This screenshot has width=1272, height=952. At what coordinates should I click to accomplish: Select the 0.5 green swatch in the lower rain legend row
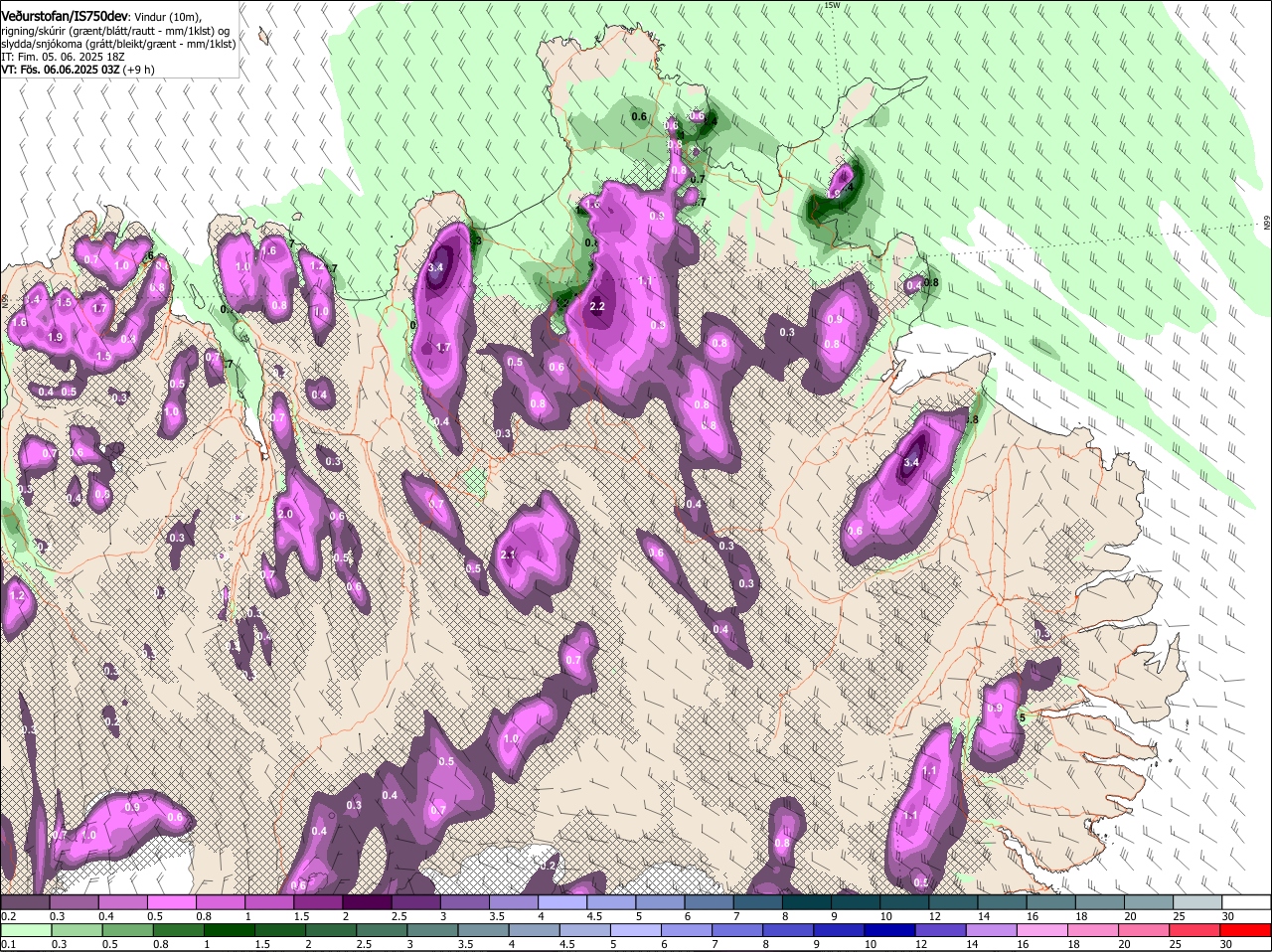(128, 931)
